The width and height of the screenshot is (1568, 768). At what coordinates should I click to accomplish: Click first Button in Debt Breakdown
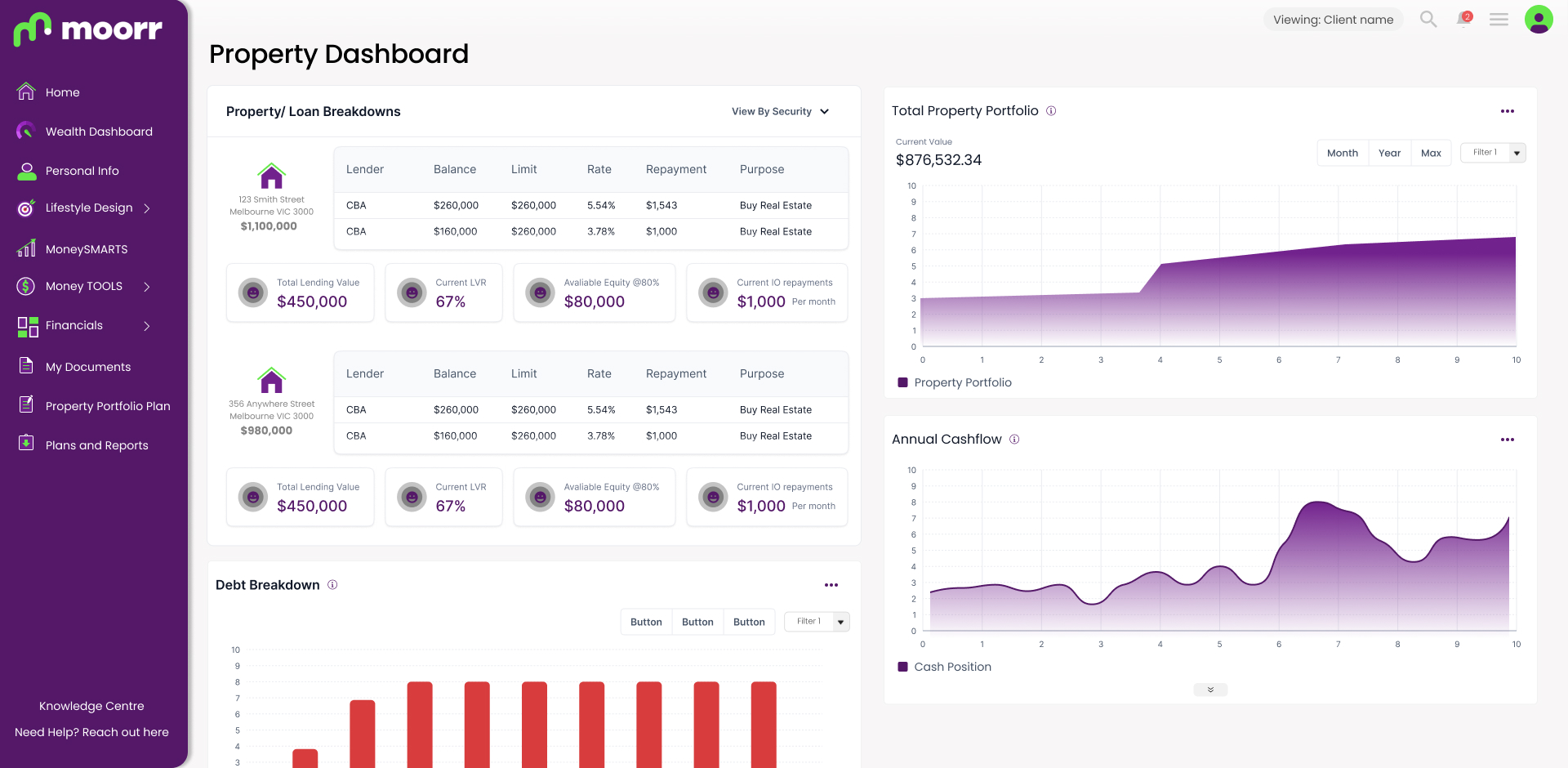click(x=647, y=622)
